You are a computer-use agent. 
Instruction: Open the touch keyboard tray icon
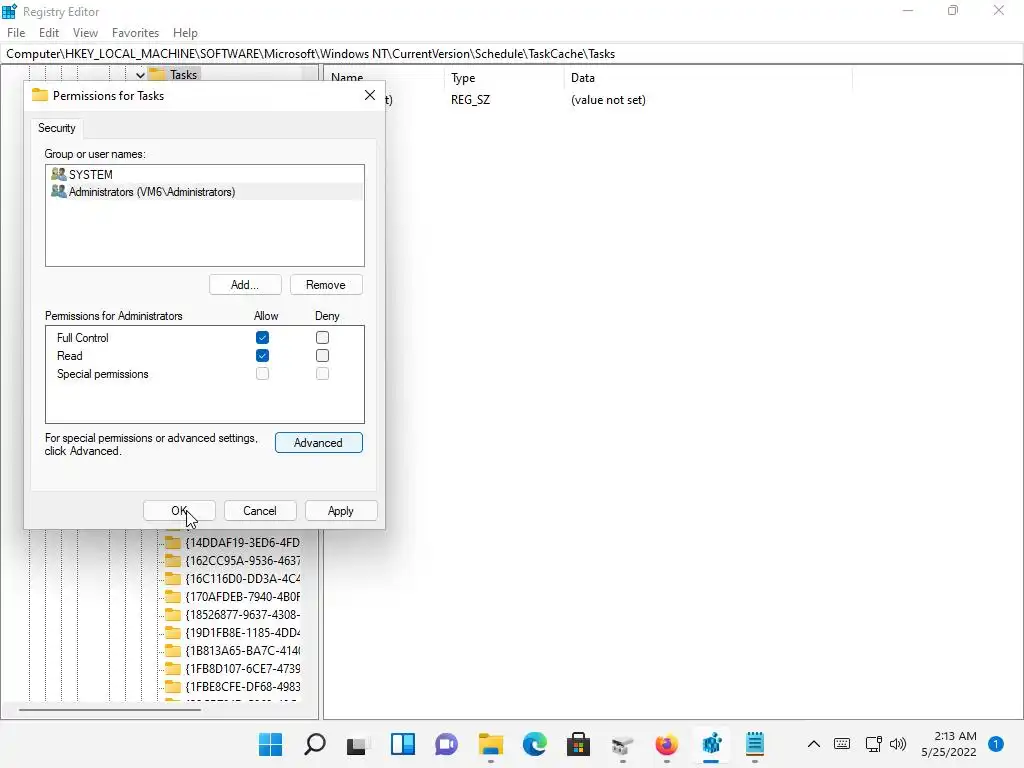click(x=842, y=744)
